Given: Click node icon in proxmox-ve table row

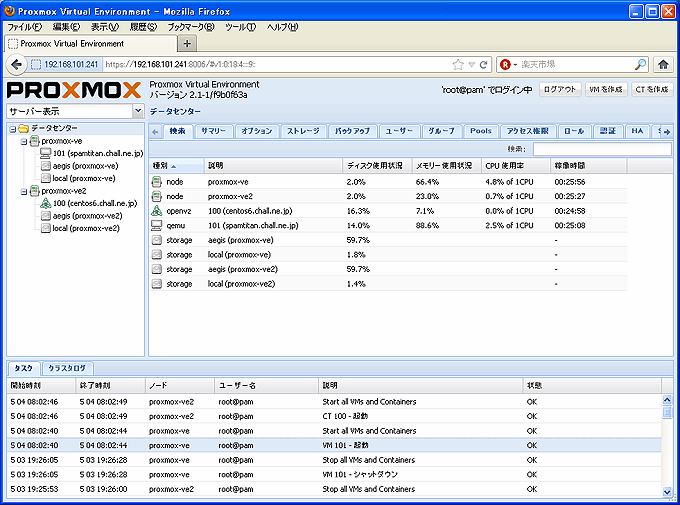Looking at the screenshot, I should (157, 182).
